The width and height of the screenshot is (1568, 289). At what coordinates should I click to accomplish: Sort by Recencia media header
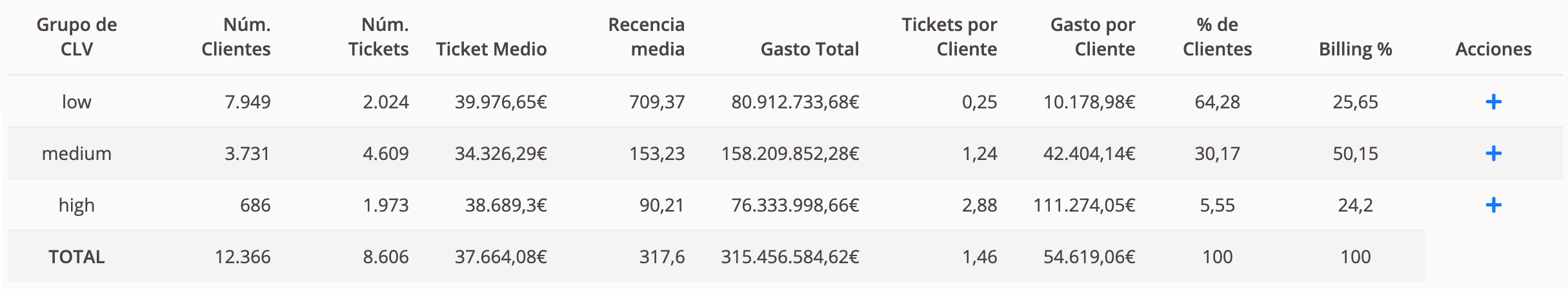coord(647,37)
